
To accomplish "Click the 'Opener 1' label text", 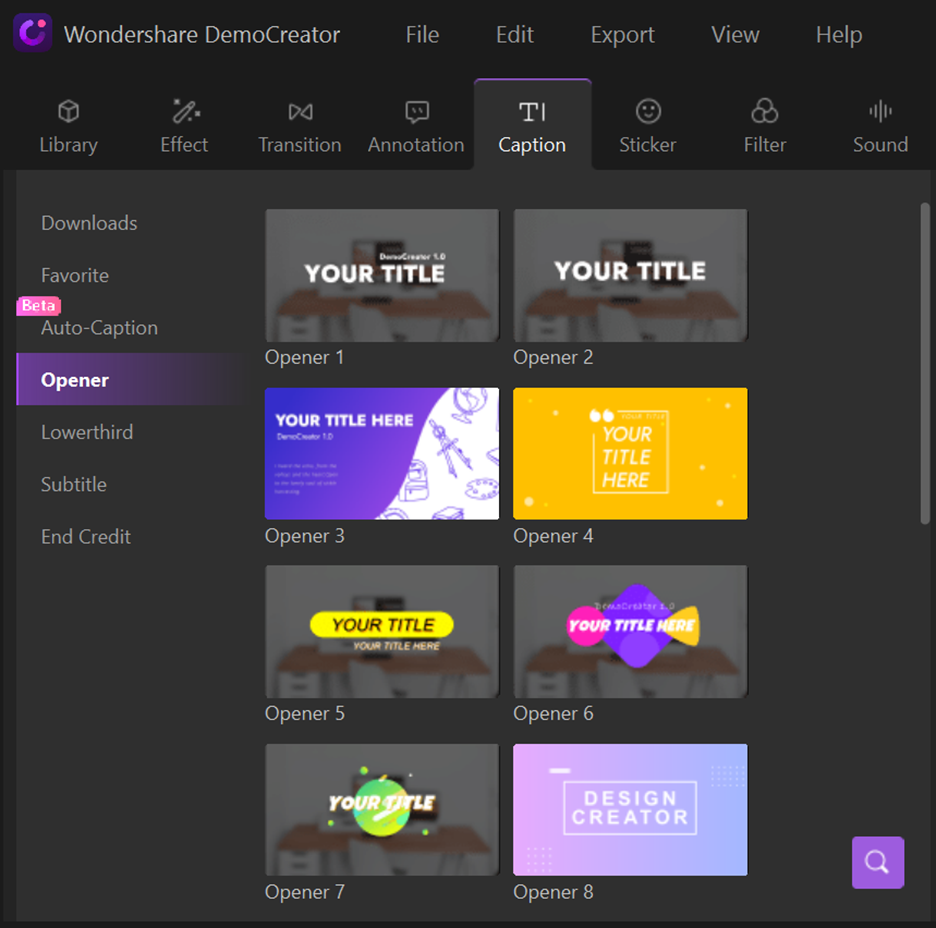I will point(304,357).
